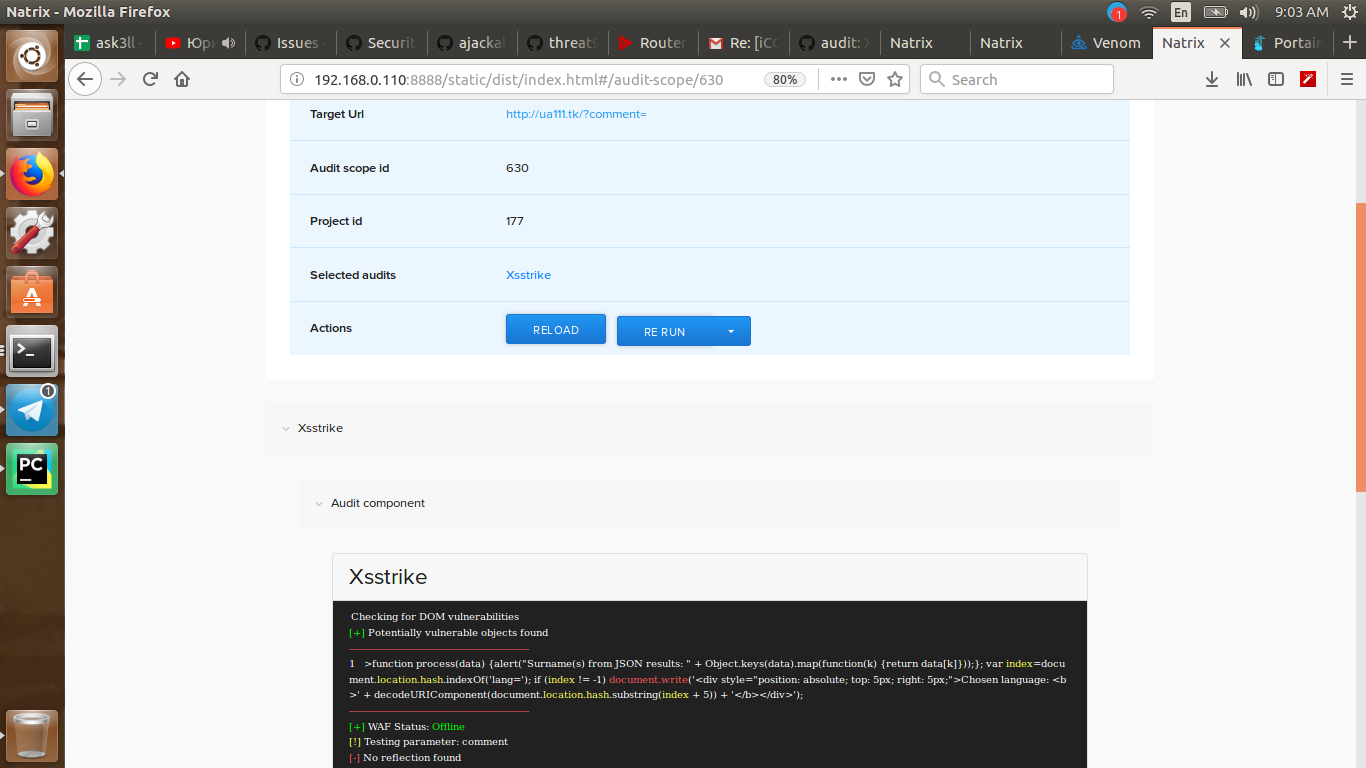
Task: Reload the page with the refresh icon
Action: pos(150,79)
